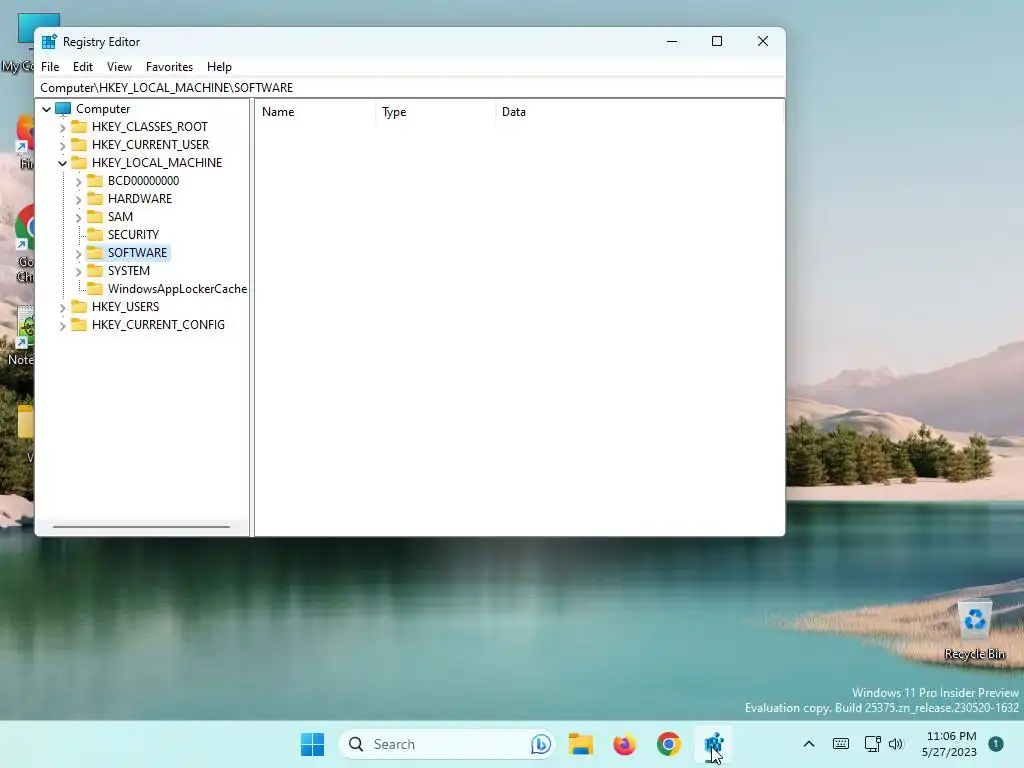
Task: Click the HKEY_CLASSES_ROOT folder icon
Action: tap(79, 126)
